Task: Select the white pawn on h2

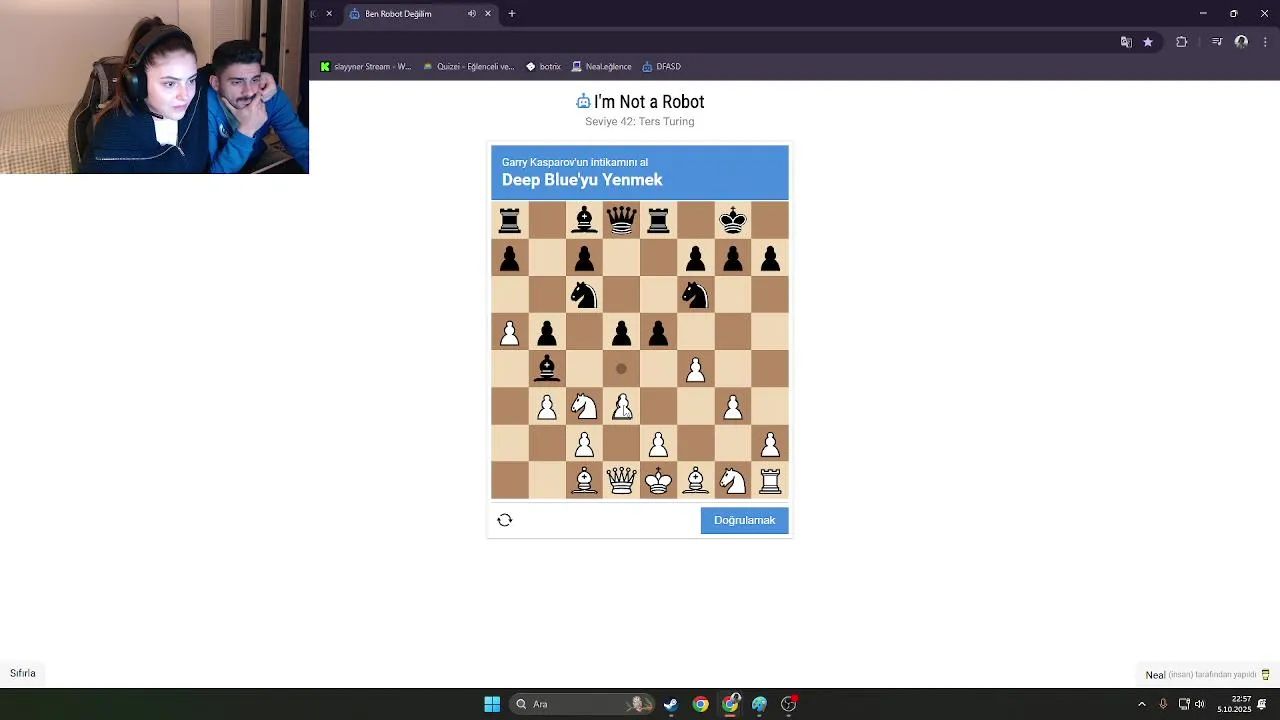Action: pyautogui.click(x=770, y=443)
